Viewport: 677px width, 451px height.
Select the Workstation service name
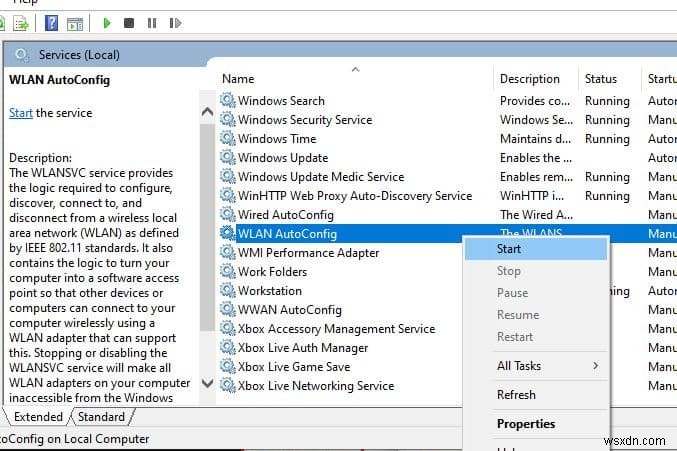pyautogui.click(x=270, y=290)
